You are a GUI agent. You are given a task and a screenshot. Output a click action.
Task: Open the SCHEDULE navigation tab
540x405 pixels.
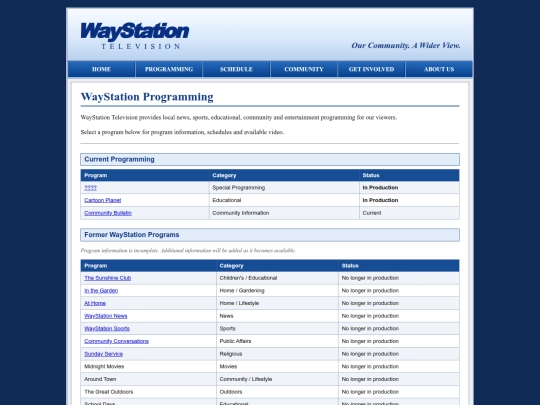236,69
